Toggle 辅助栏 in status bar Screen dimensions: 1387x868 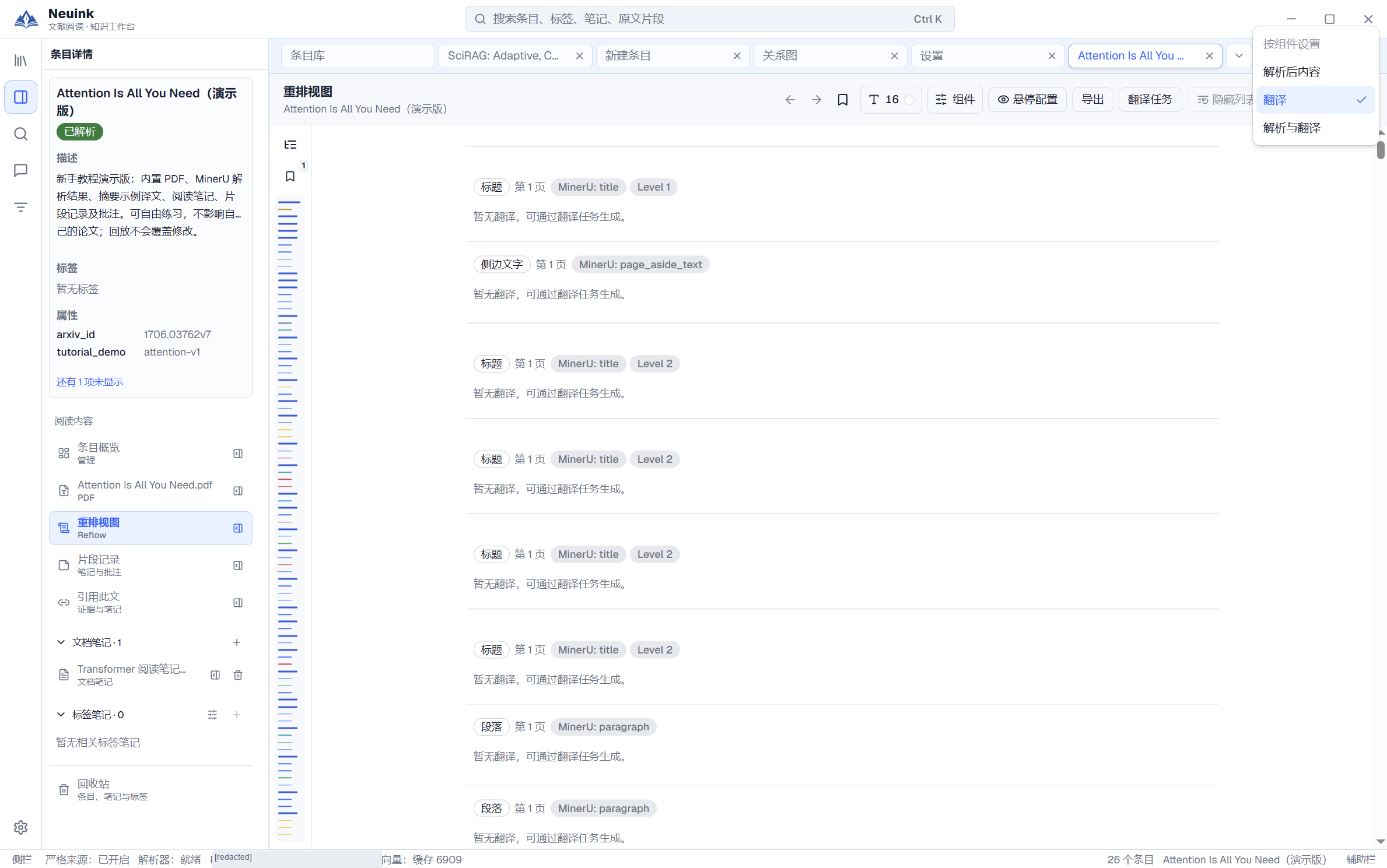click(x=1361, y=860)
